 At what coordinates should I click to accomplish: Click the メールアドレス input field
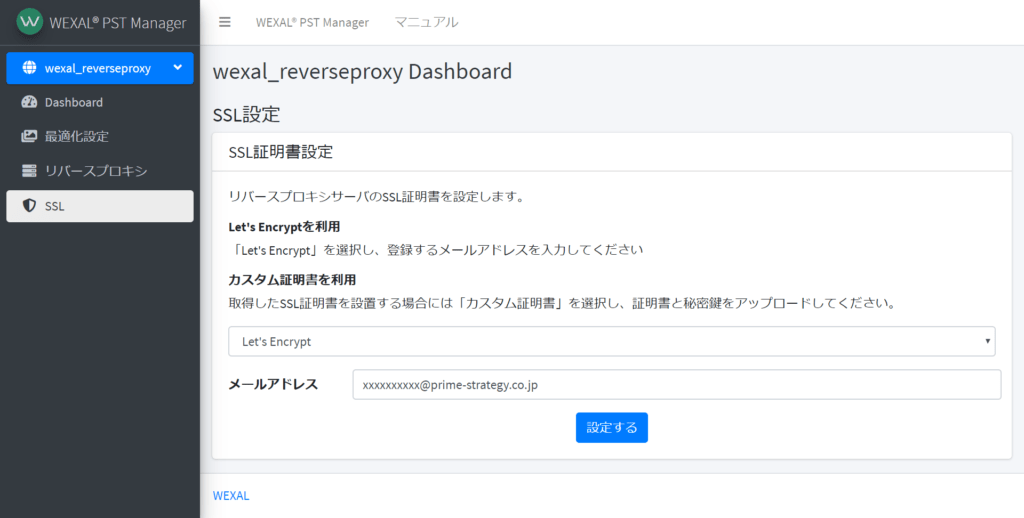click(x=677, y=385)
